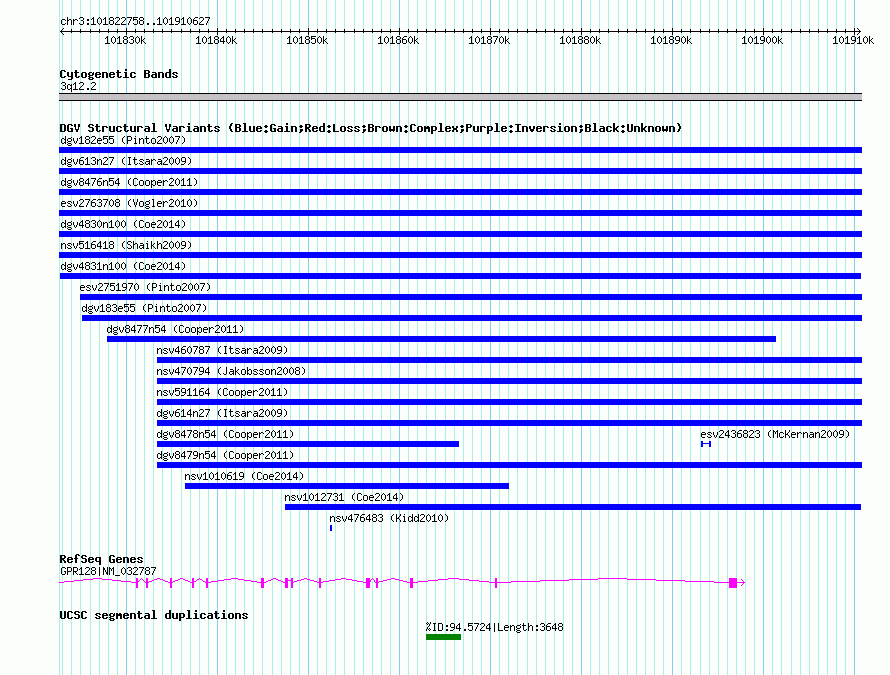Select nsv470794 (Jakobsson2008) variant label
Screen dimensions: 890x675
click(x=232, y=371)
